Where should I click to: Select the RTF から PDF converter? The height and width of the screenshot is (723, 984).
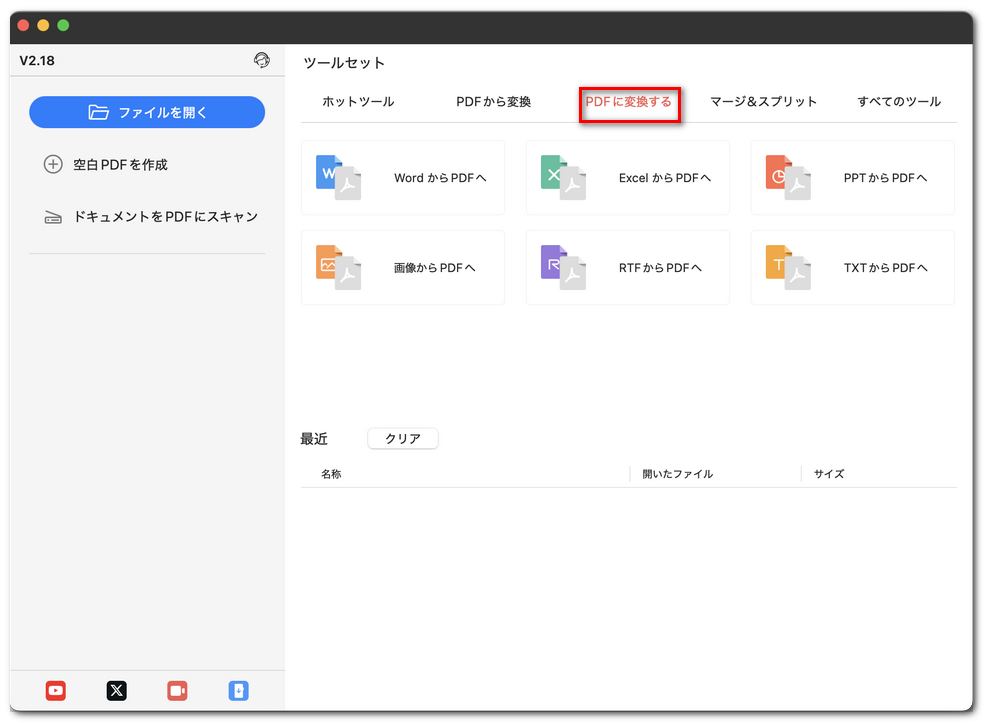tap(627, 267)
